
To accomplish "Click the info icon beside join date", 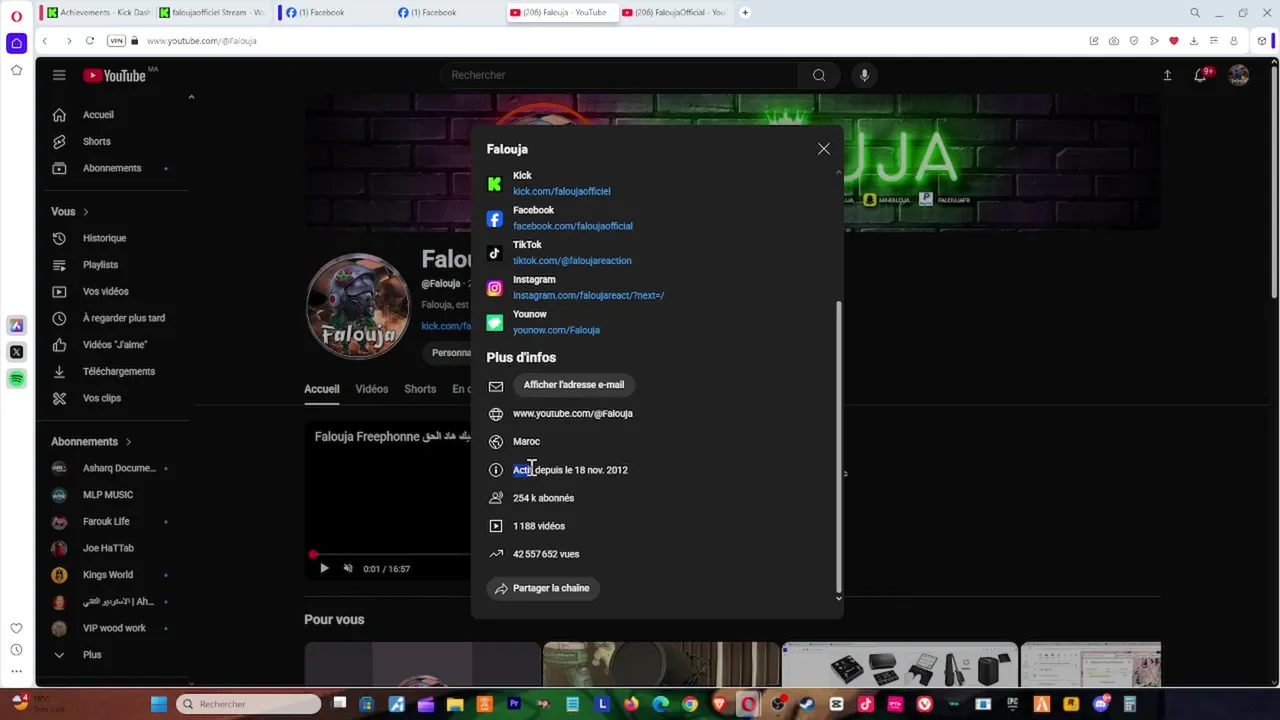I will [x=496, y=470].
